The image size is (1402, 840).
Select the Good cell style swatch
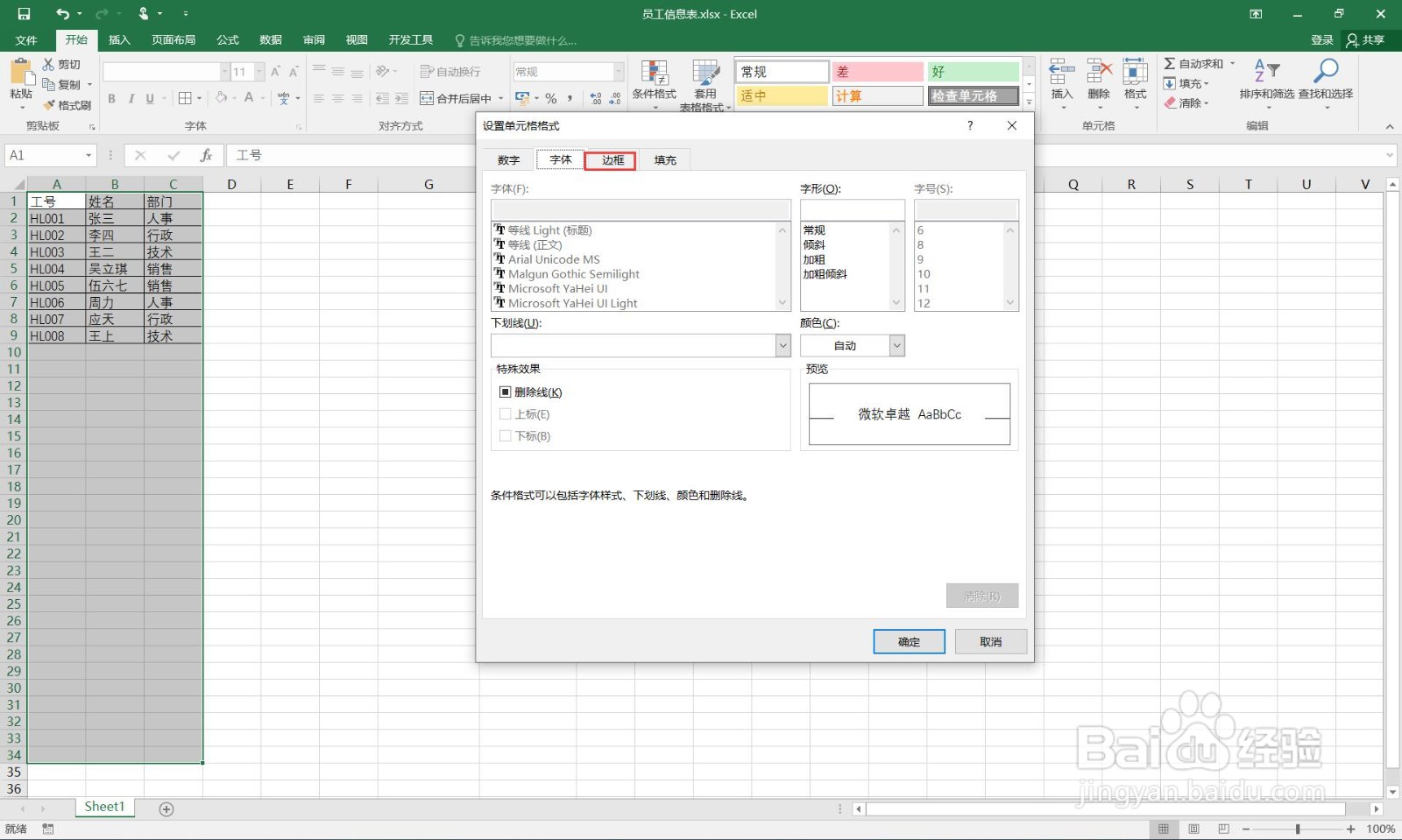pos(973,72)
